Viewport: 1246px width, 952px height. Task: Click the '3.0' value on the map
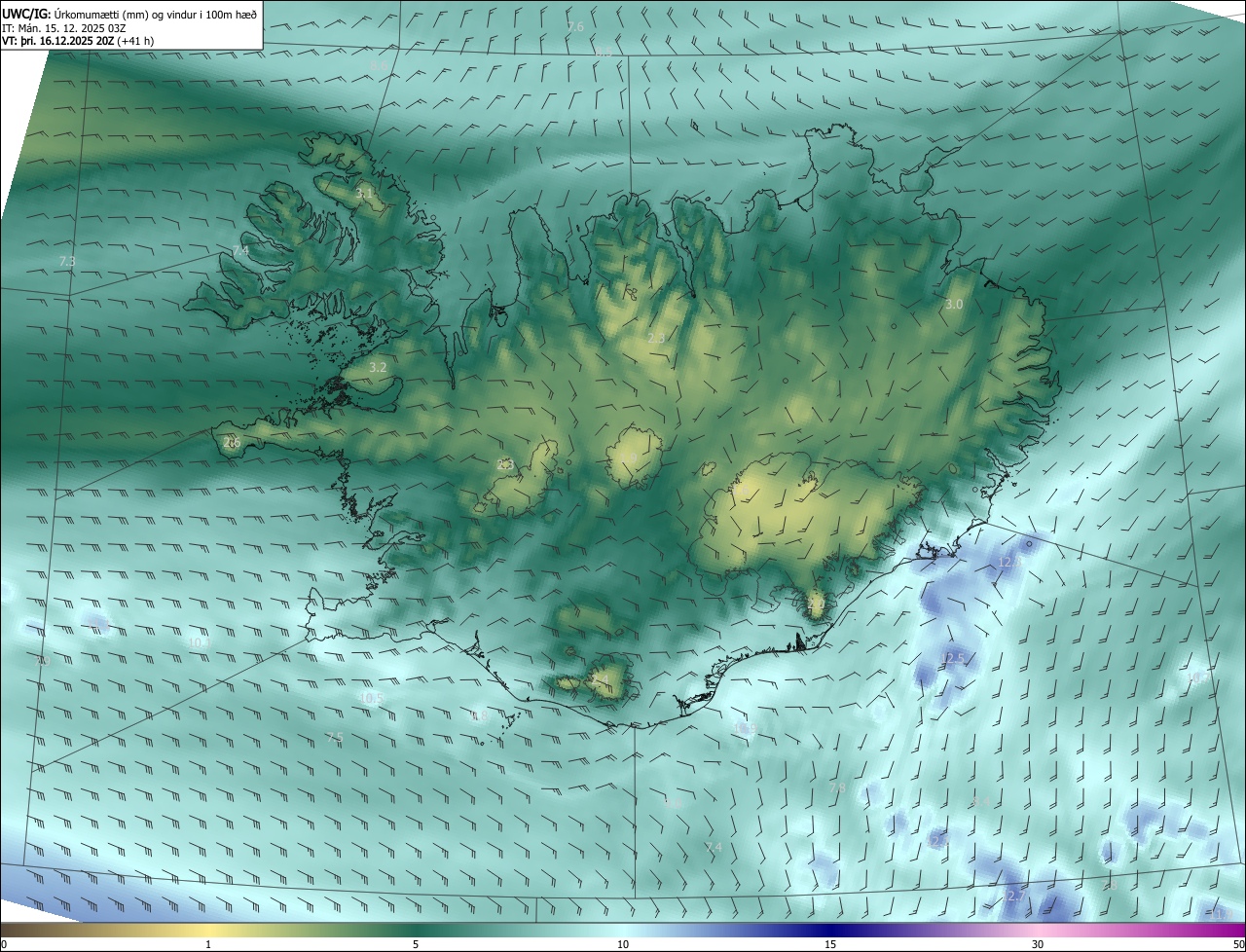[x=954, y=305]
